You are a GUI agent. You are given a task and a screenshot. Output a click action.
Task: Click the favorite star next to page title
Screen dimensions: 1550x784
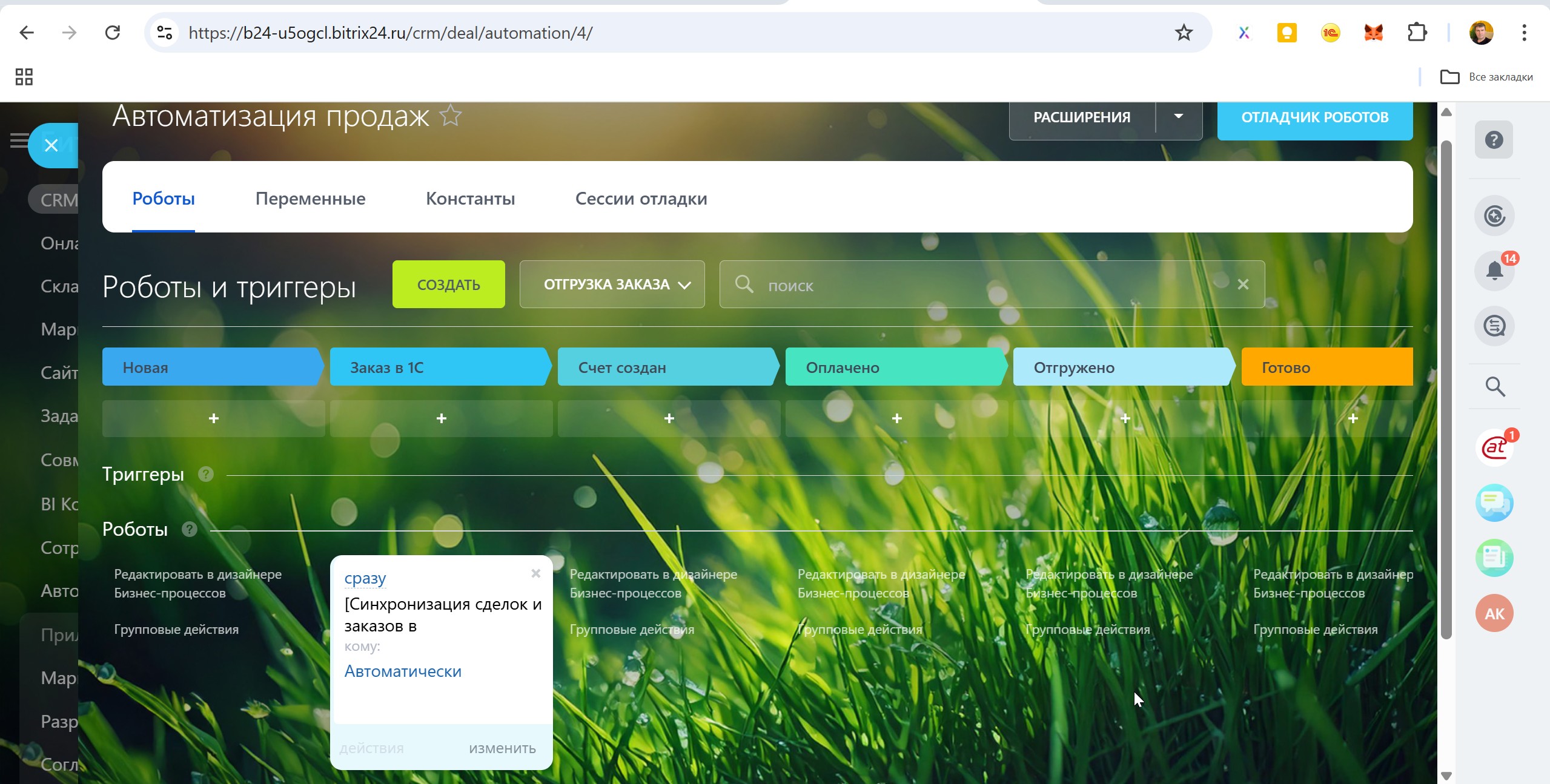tap(451, 115)
